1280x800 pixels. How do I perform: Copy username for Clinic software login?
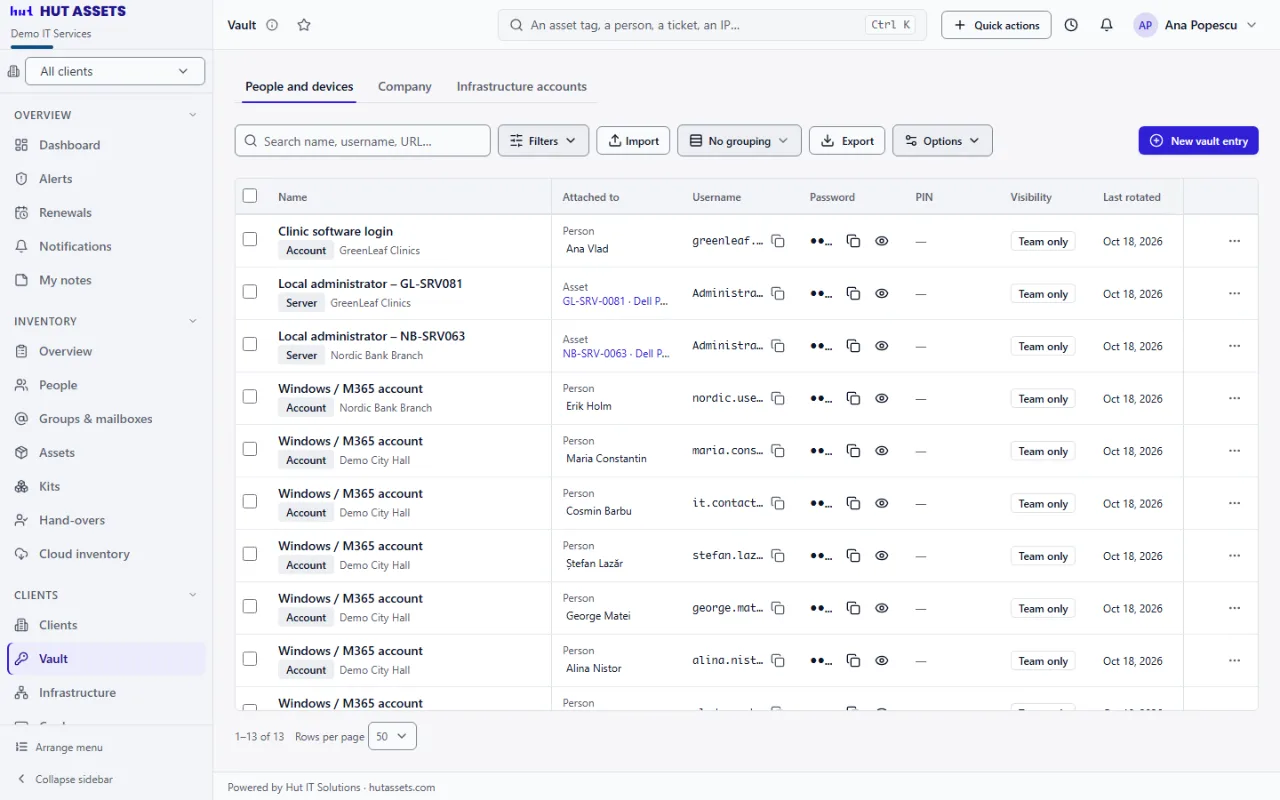pyautogui.click(x=778, y=241)
